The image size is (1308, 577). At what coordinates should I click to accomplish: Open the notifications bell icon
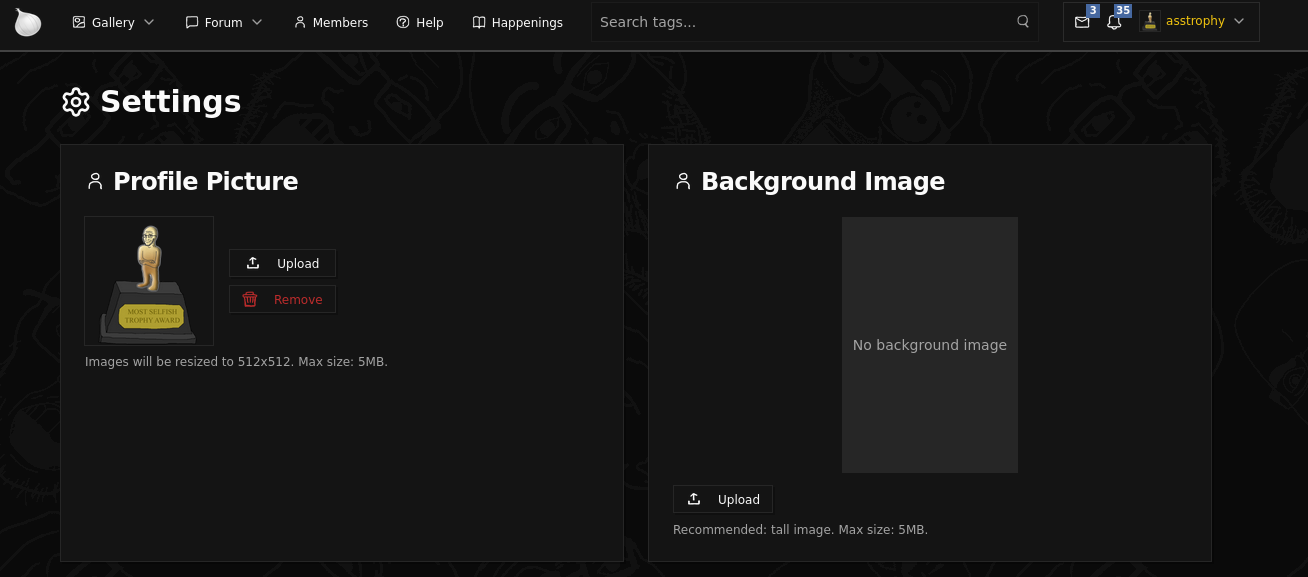tap(1114, 22)
